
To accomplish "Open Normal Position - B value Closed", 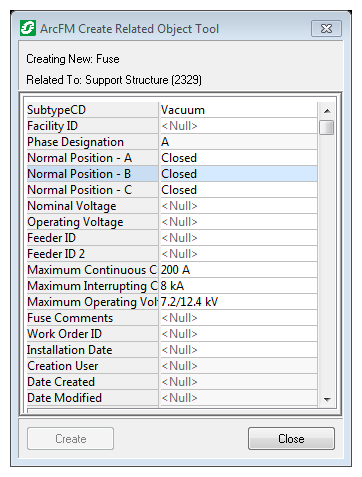I will [239, 174].
